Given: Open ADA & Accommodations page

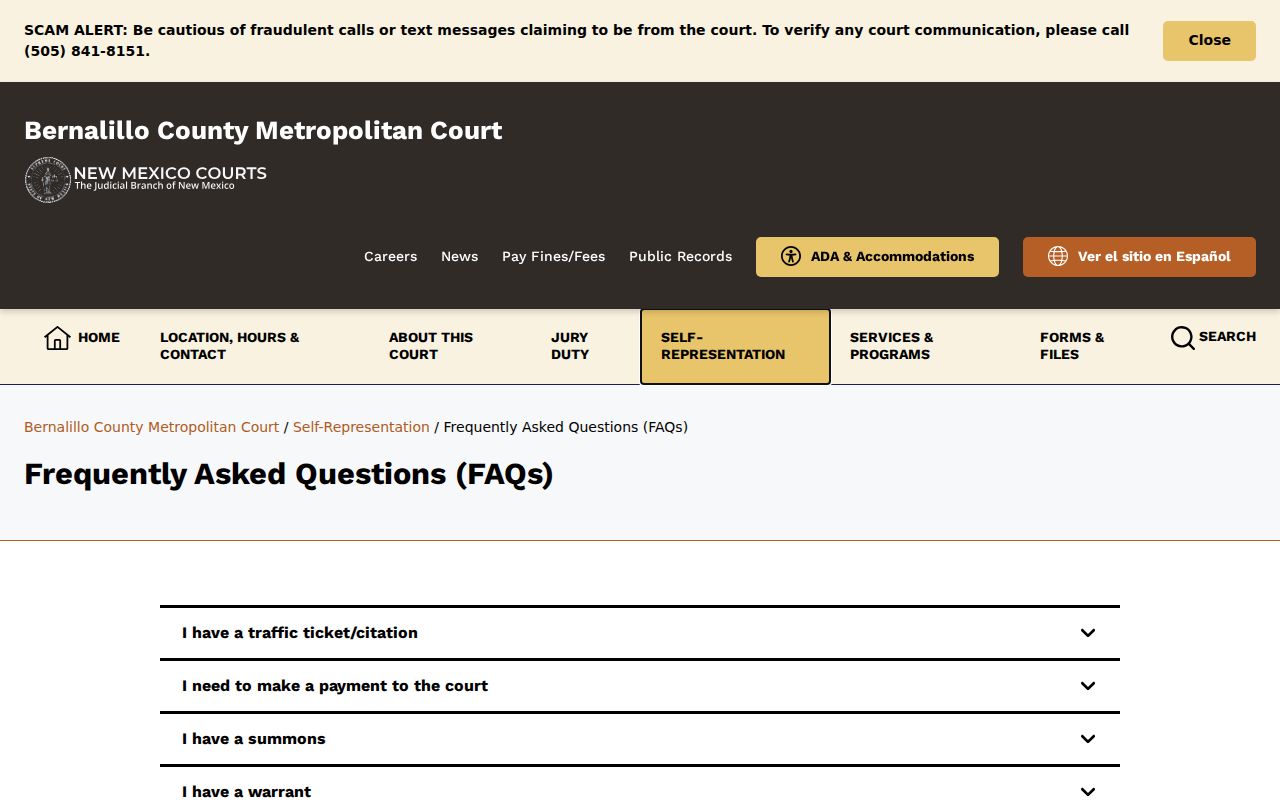Looking at the screenshot, I should (x=877, y=257).
